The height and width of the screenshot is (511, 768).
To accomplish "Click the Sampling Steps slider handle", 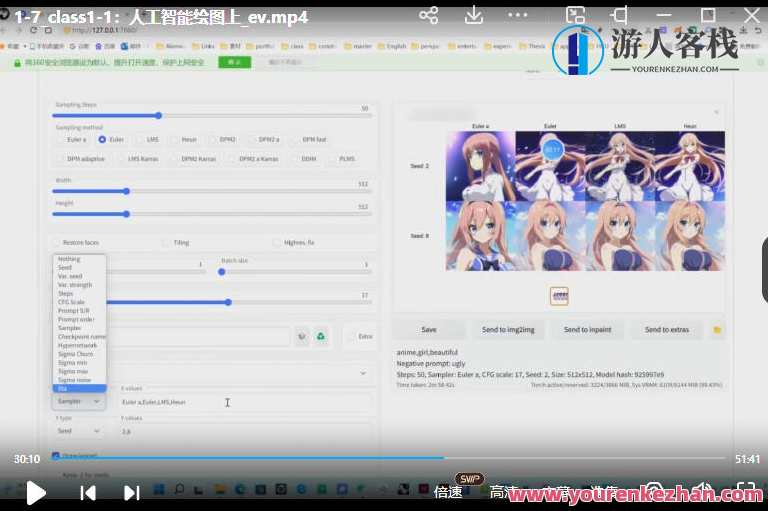I will (158, 116).
